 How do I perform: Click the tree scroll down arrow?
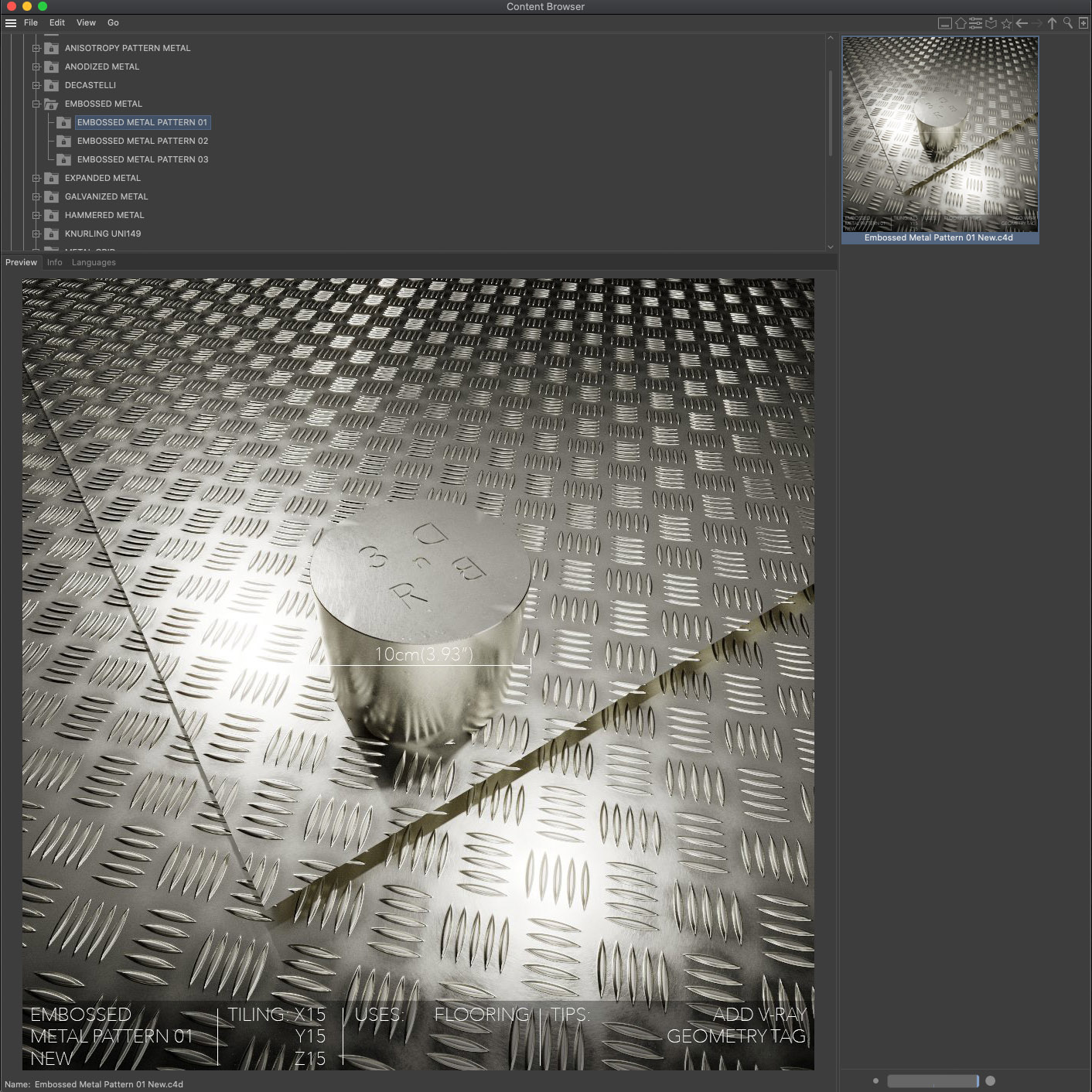tap(831, 247)
